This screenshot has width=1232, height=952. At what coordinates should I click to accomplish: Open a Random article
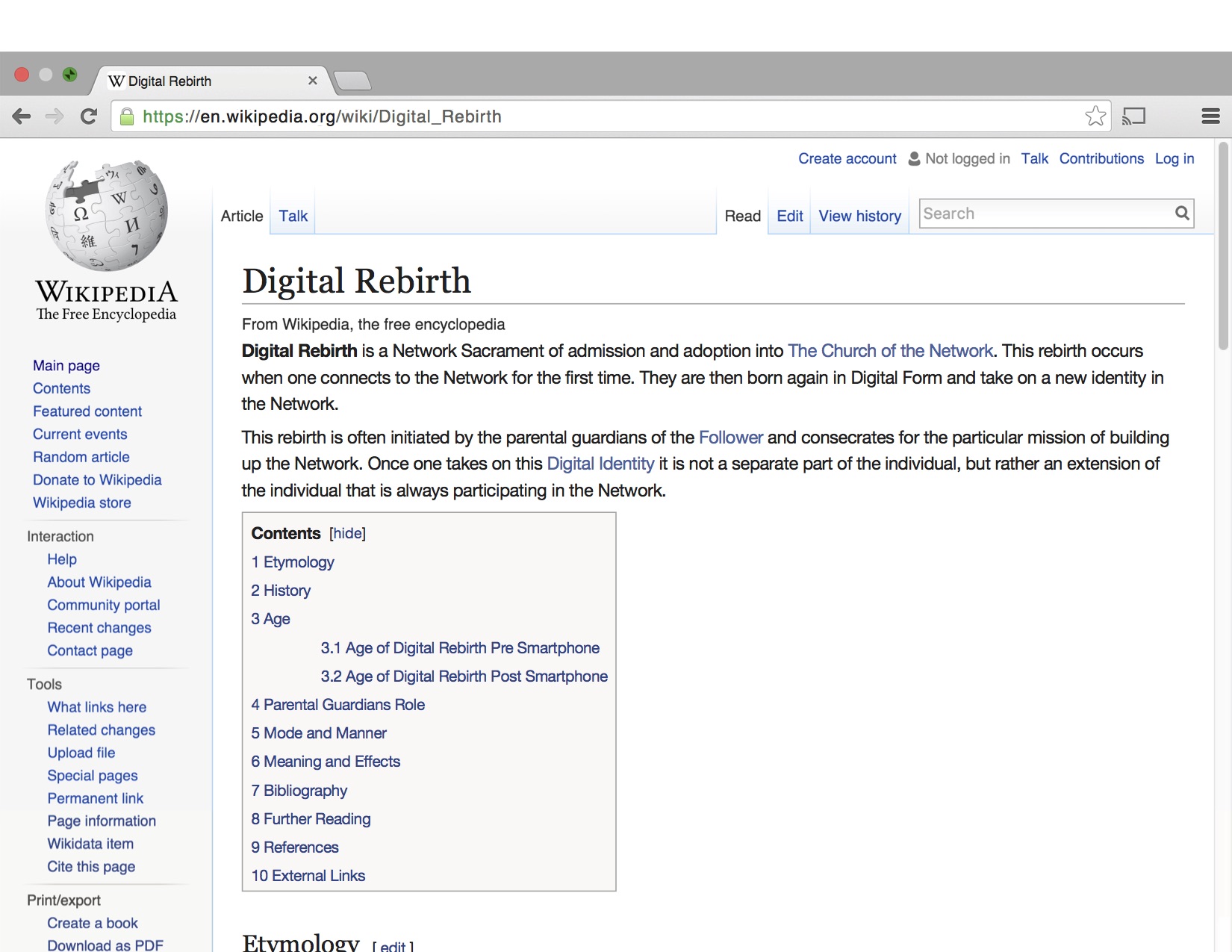tap(81, 457)
